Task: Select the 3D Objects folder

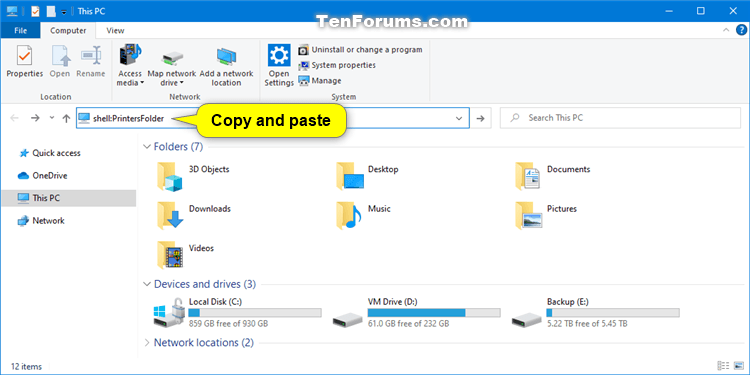Action: [x=194, y=176]
